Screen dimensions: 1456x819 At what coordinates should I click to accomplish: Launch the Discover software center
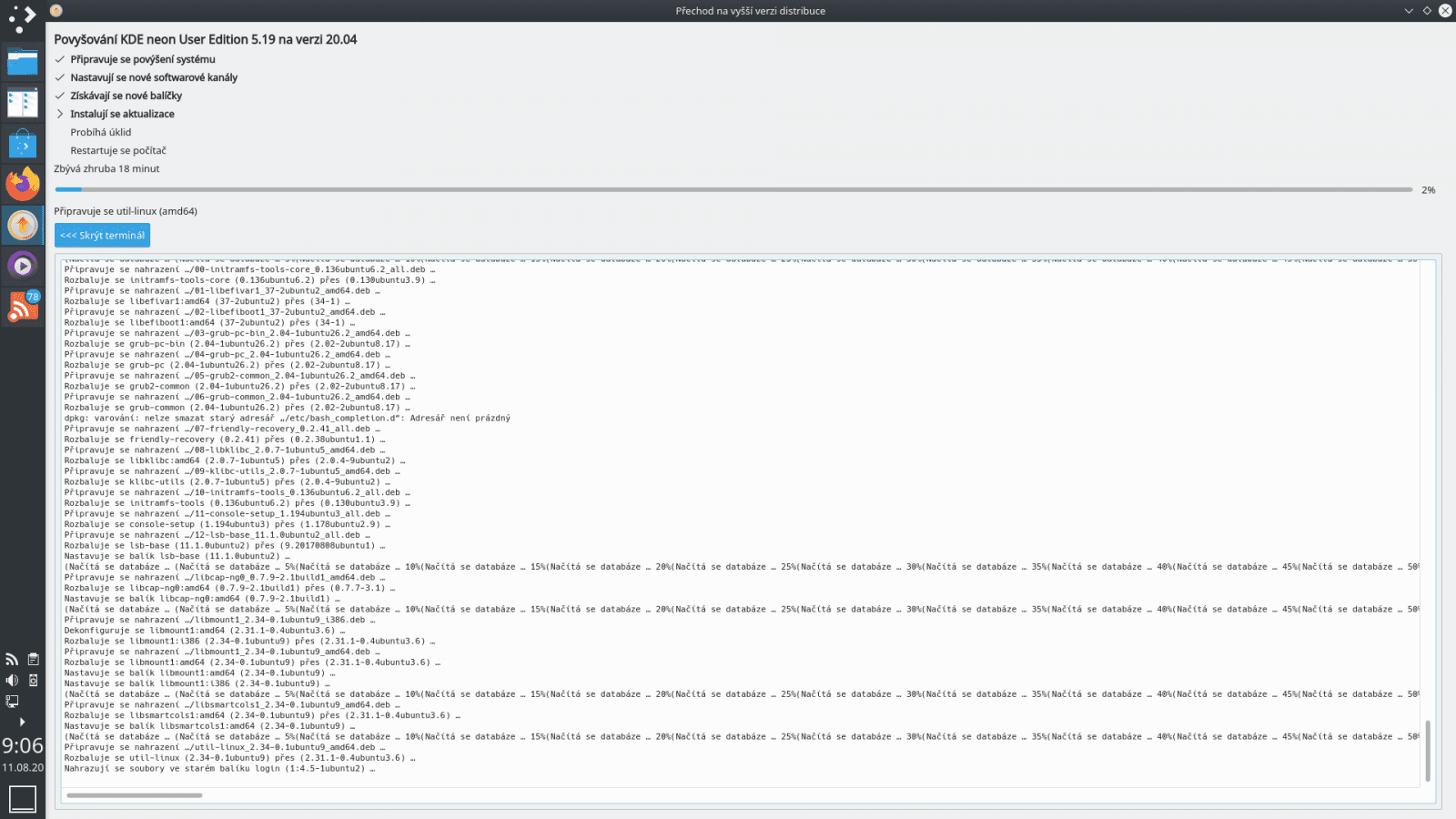coord(23,142)
